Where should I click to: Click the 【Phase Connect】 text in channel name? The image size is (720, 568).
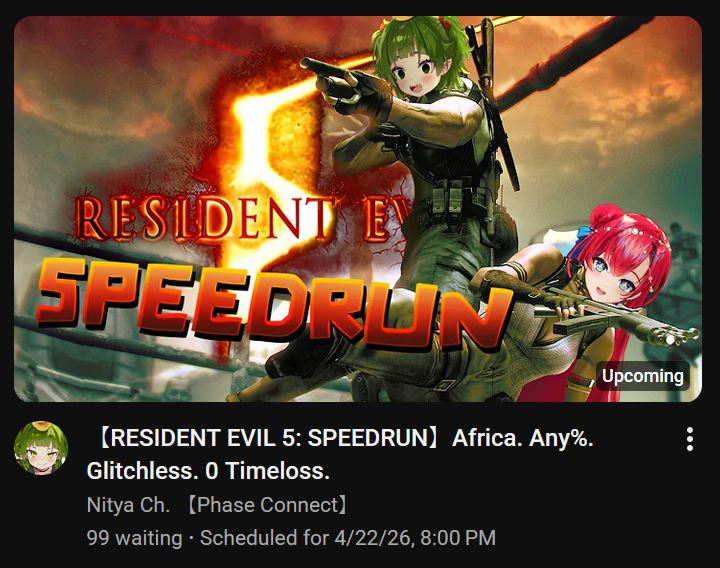click(x=268, y=505)
